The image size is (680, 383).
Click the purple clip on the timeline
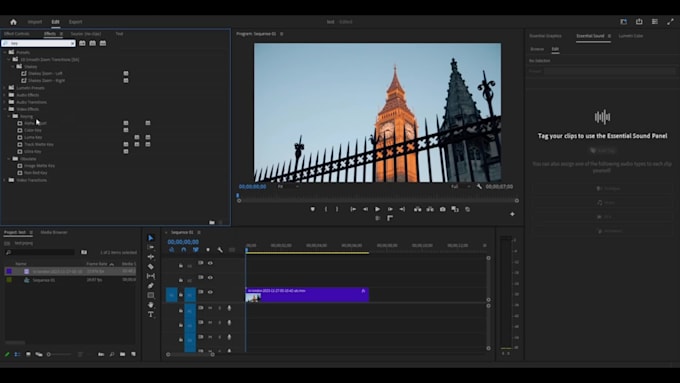coord(307,295)
